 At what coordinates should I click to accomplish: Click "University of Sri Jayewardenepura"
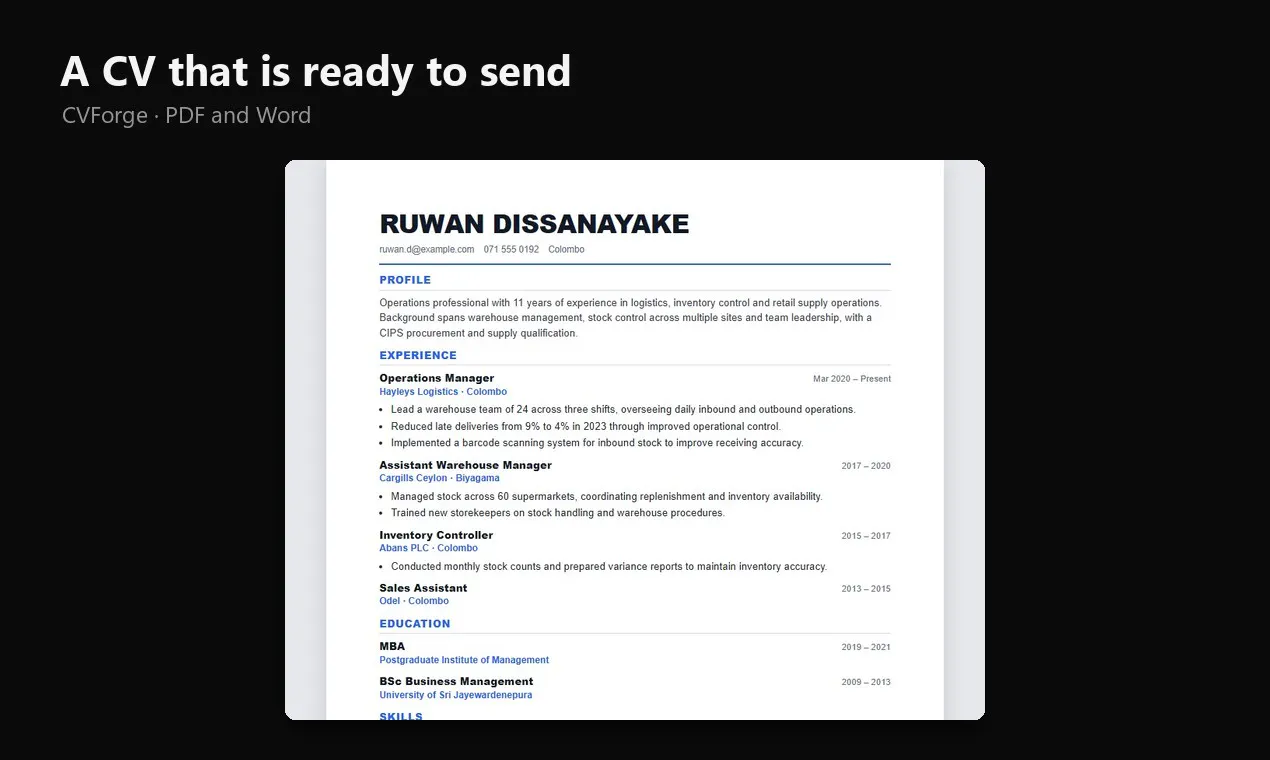point(456,695)
